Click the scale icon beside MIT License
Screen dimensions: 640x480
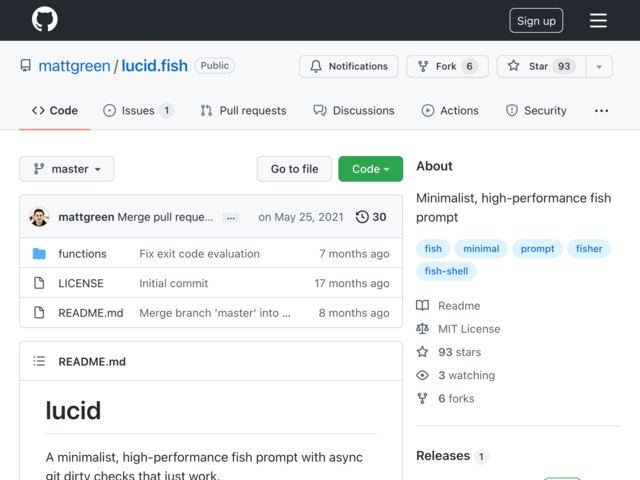coord(422,329)
